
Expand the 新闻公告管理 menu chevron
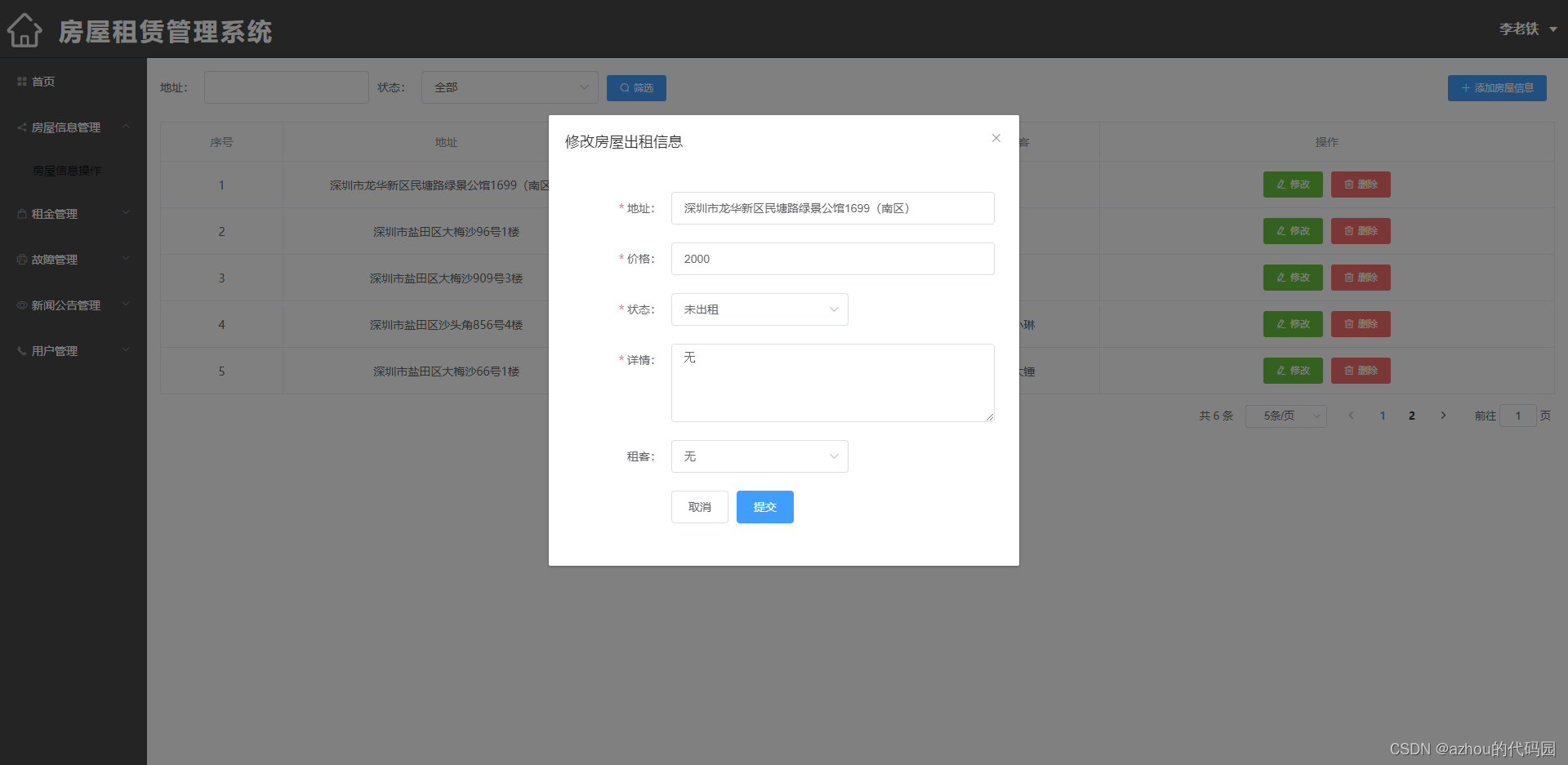[x=126, y=305]
